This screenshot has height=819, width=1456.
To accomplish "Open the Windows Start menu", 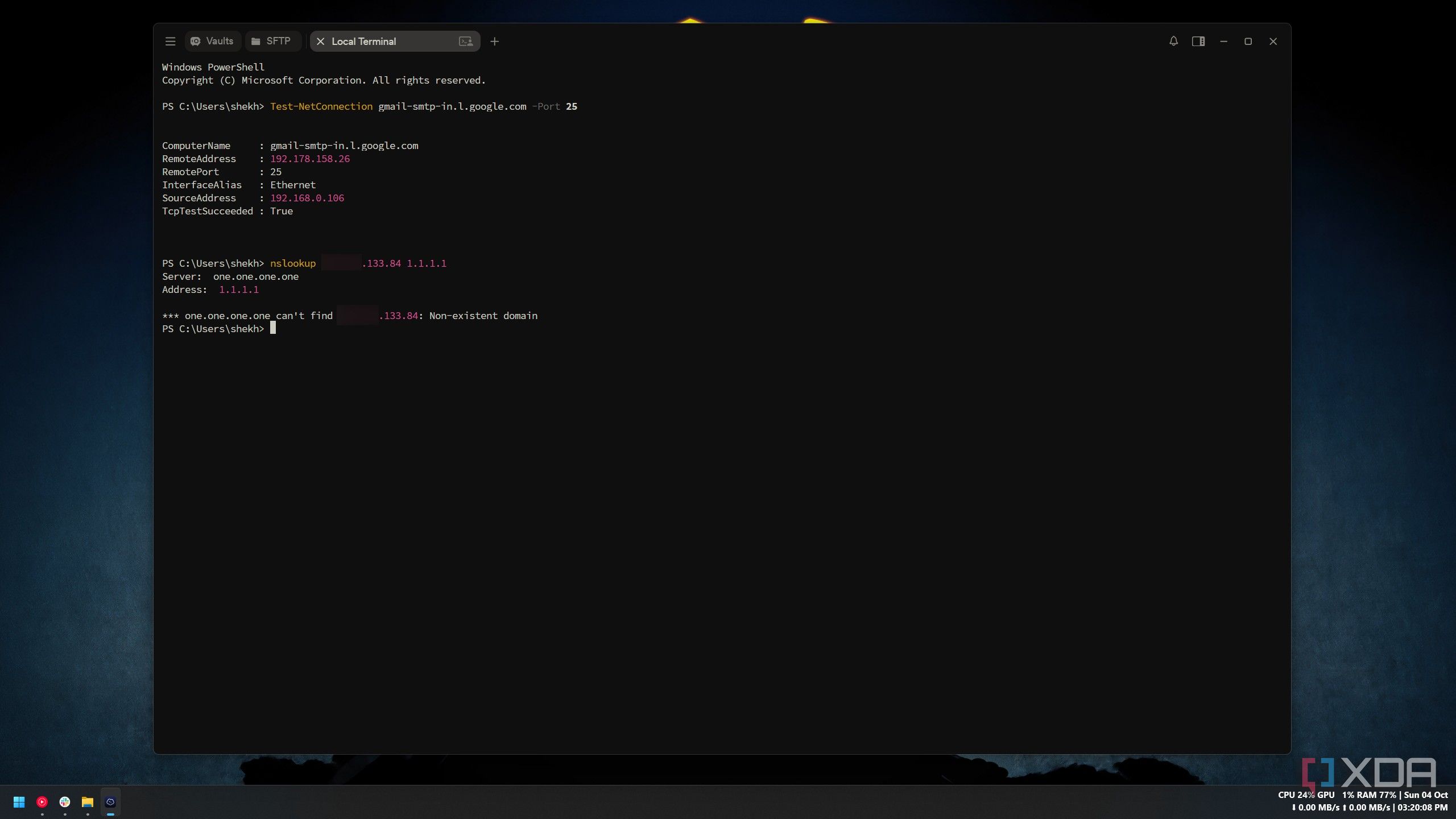I will coord(19,802).
